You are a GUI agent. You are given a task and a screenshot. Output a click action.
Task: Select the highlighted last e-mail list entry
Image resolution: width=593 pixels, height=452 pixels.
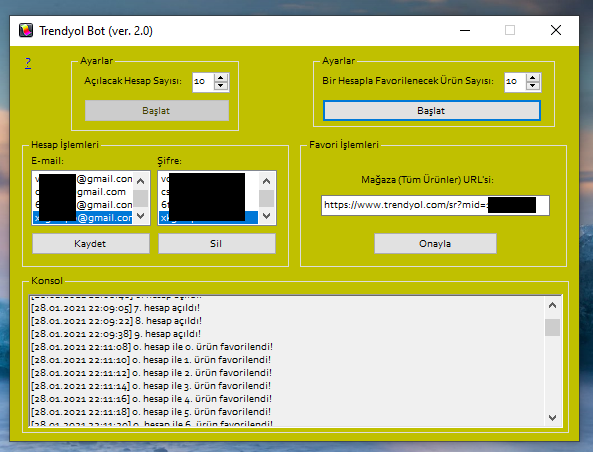click(x=83, y=217)
